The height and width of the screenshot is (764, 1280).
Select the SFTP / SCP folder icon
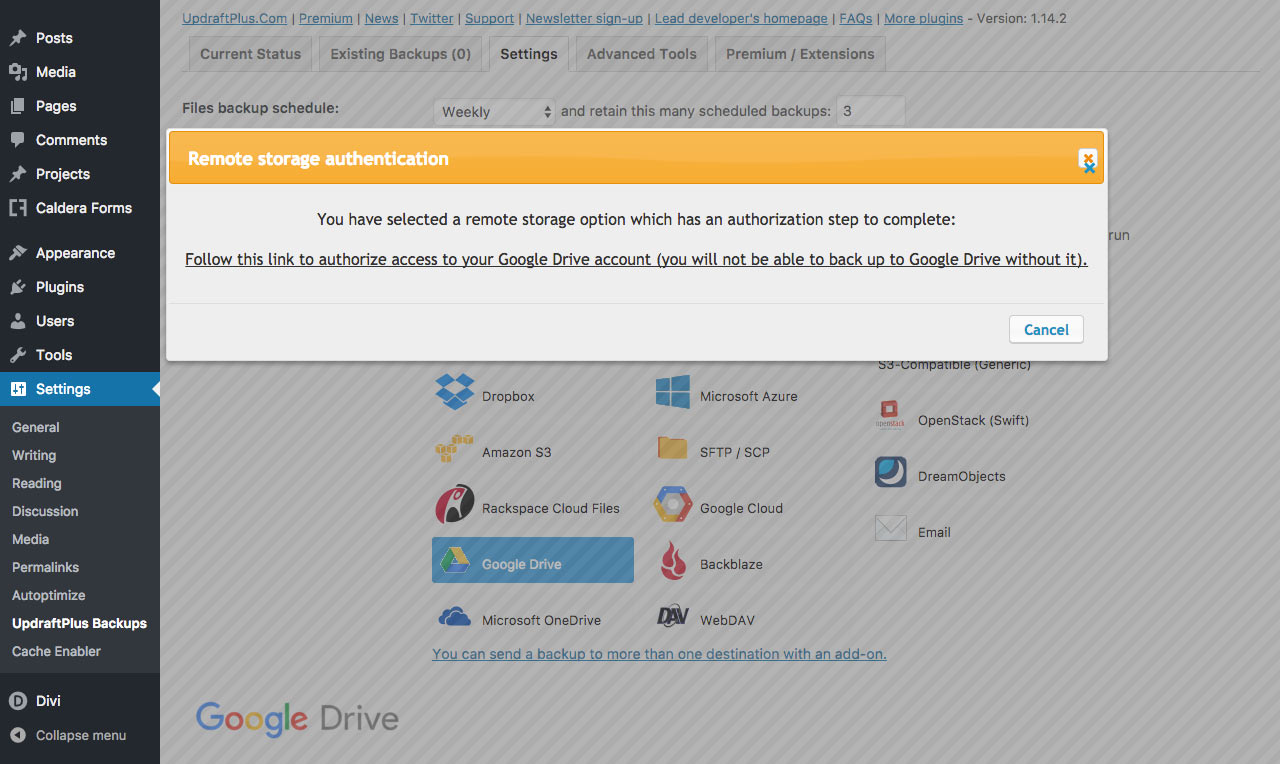click(x=673, y=447)
